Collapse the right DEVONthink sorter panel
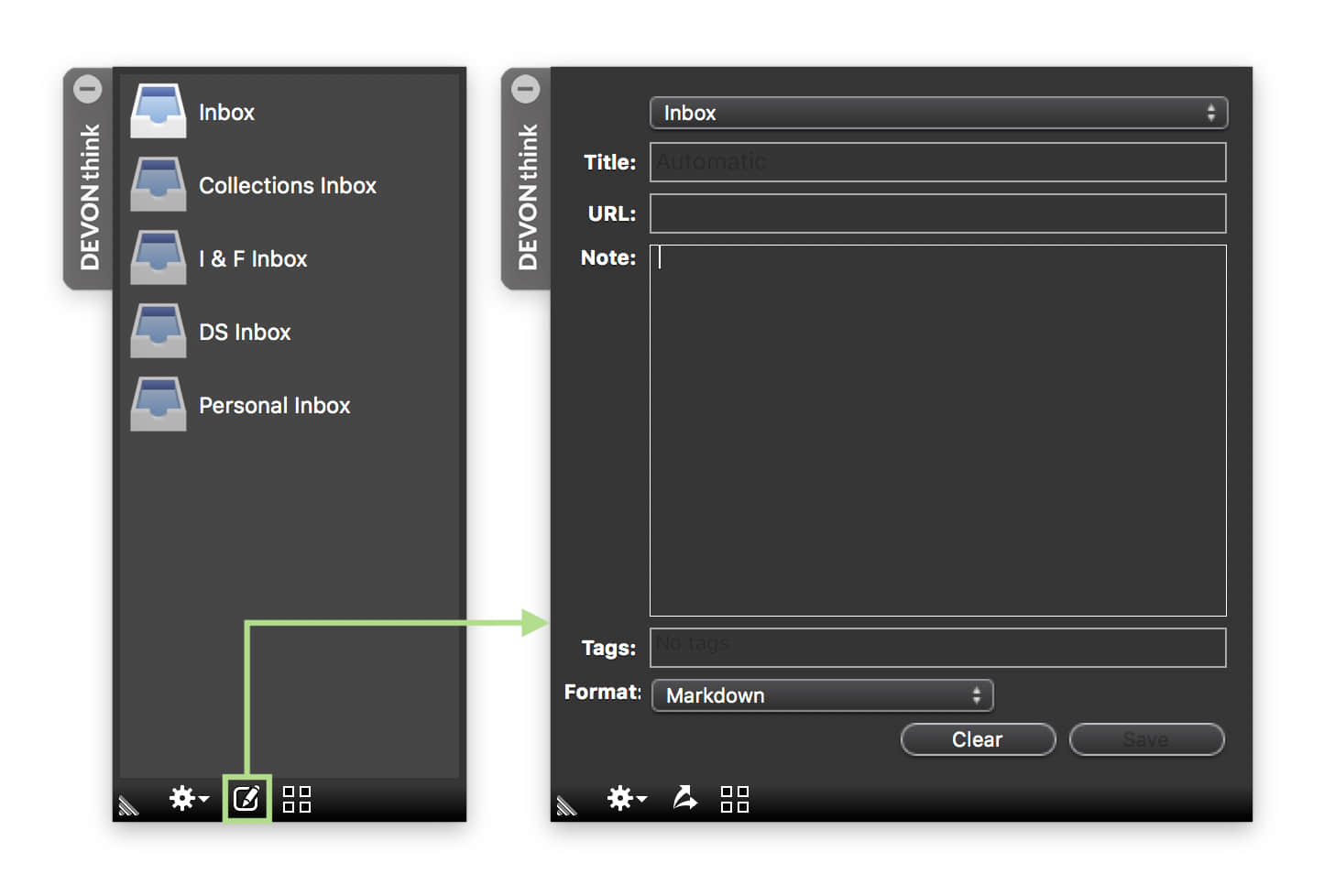Screen dimensions: 1335x896 526,89
